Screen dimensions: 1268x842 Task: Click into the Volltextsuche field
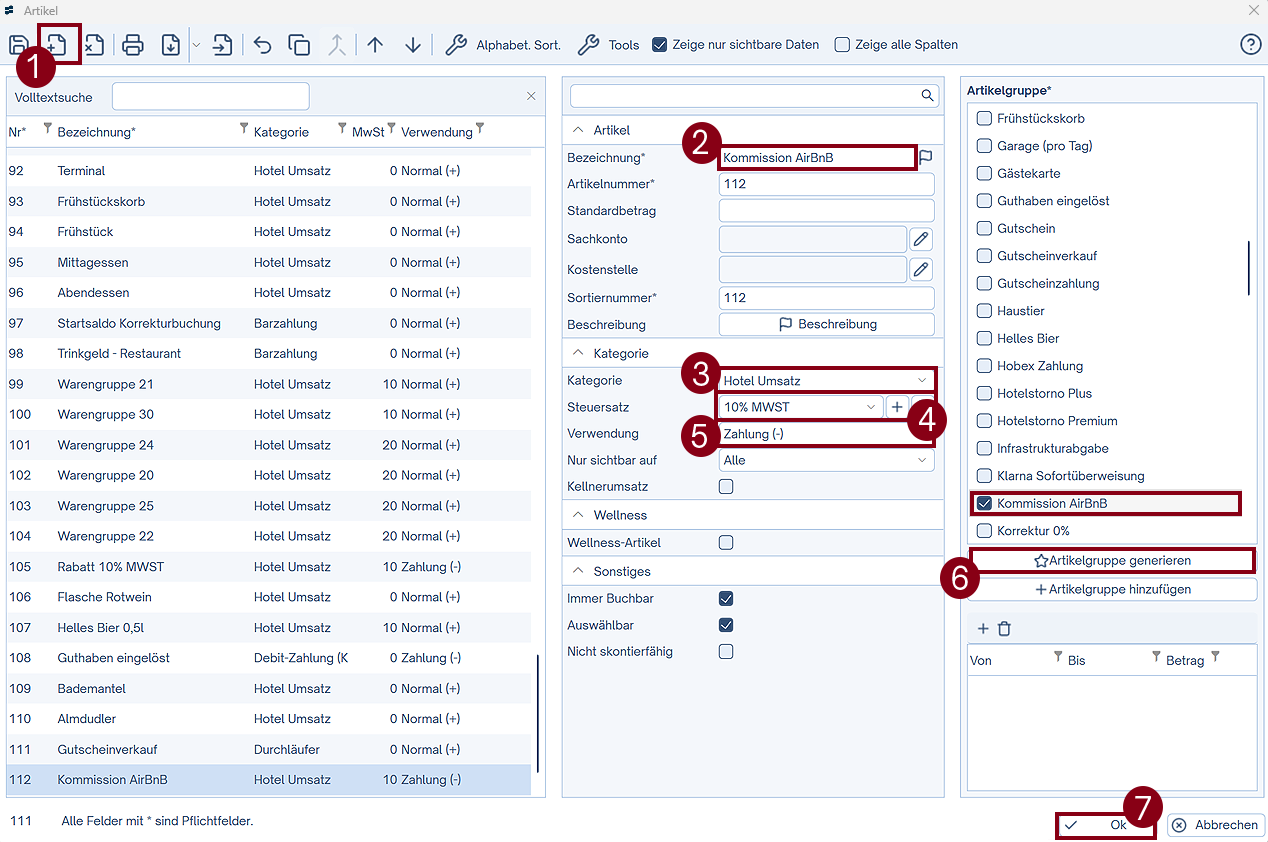pos(210,97)
